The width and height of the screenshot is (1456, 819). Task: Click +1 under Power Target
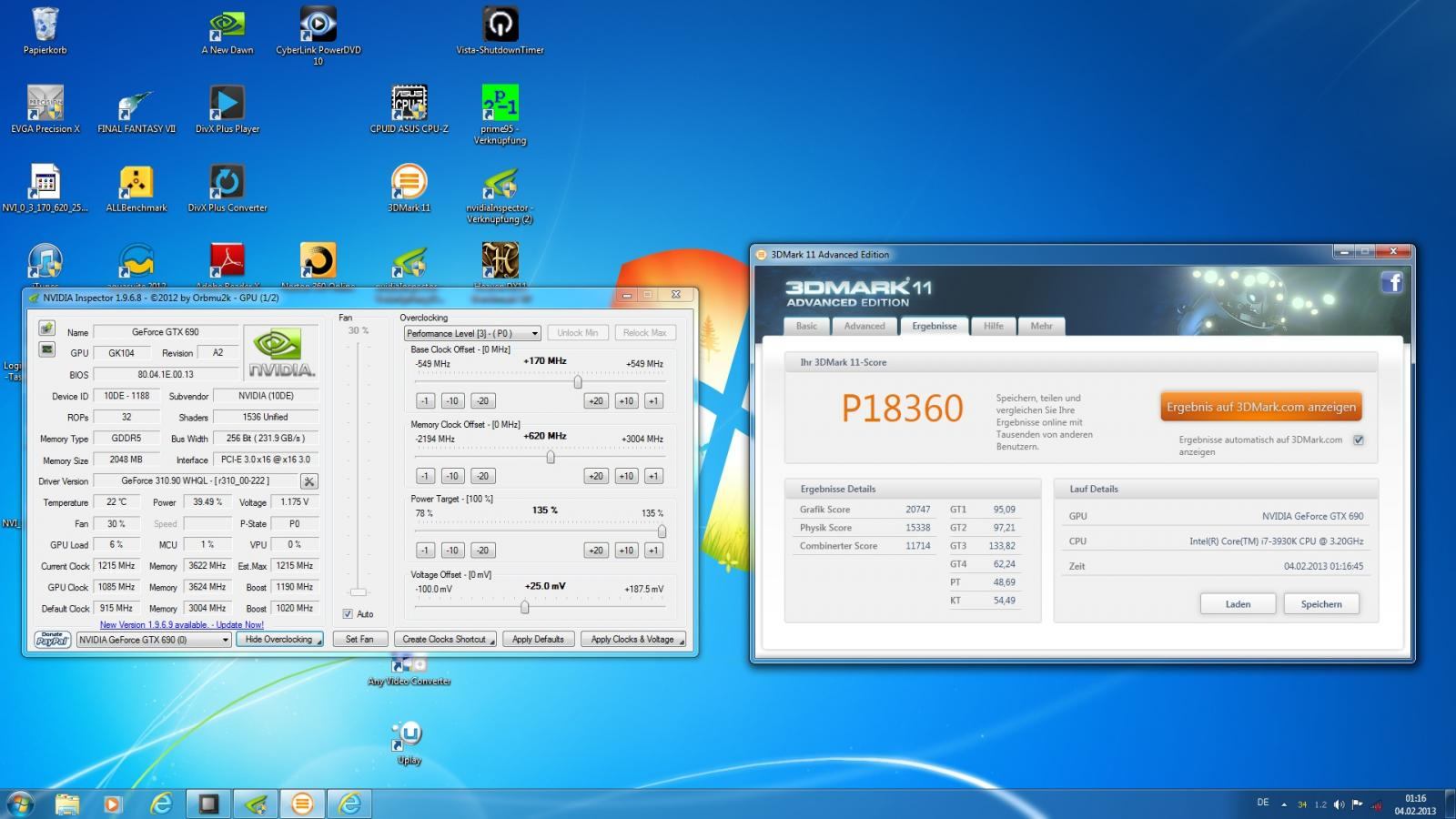click(x=653, y=551)
